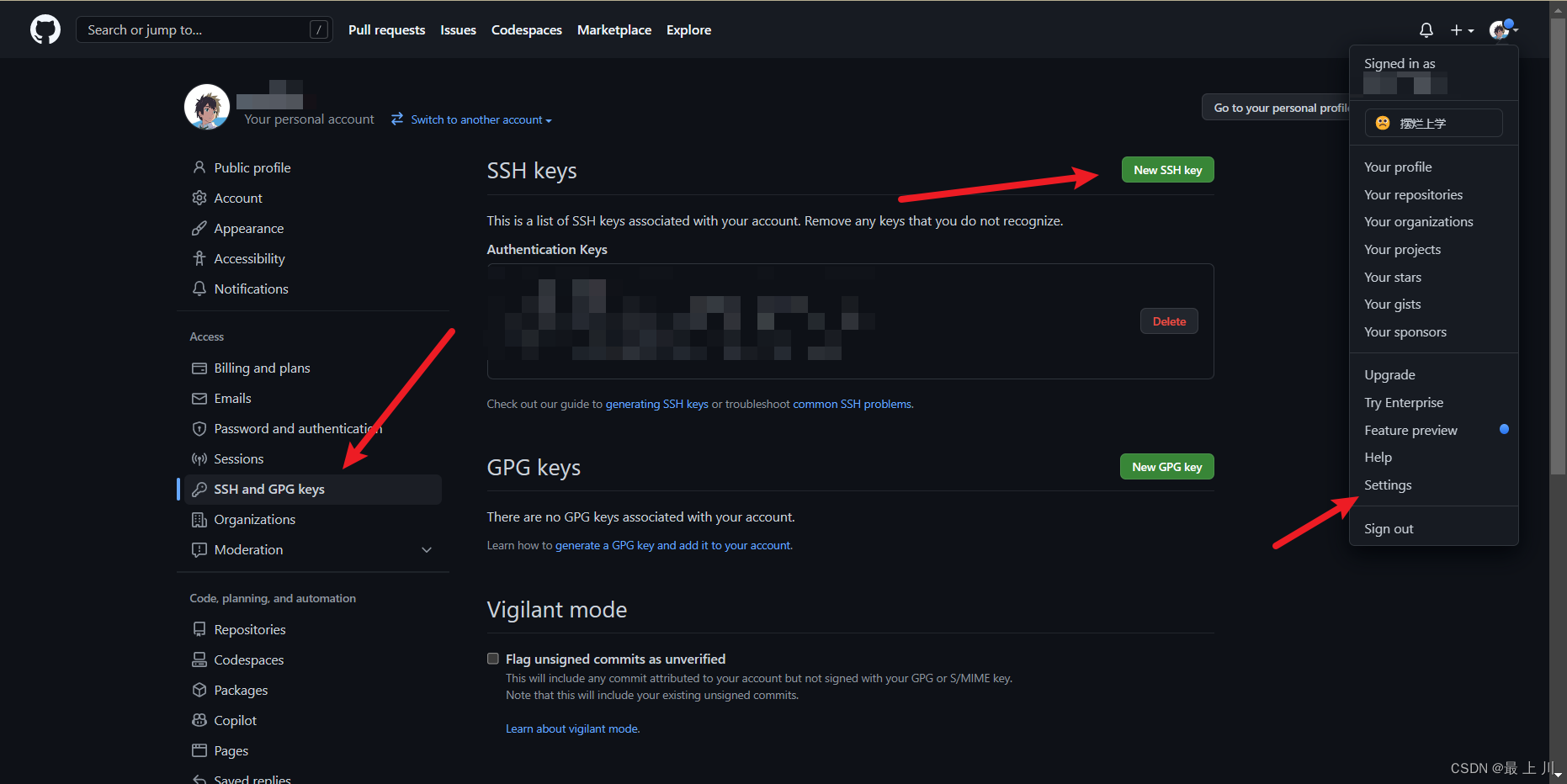
Task: Open the notifications bell icon
Action: coord(1426,30)
